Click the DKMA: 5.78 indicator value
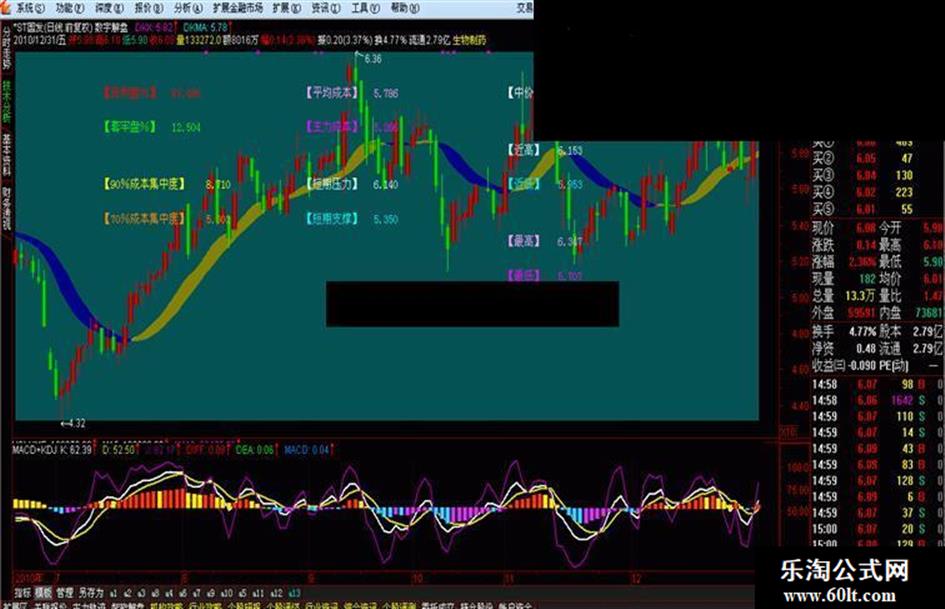The width and height of the screenshot is (945, 609). pos(206,28)
